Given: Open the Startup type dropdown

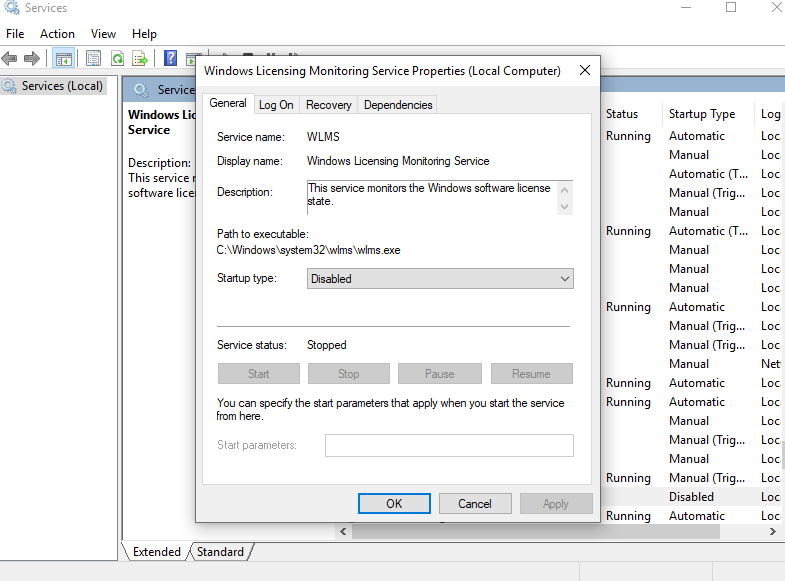Looking at the screenshot, I should point(440,279).
